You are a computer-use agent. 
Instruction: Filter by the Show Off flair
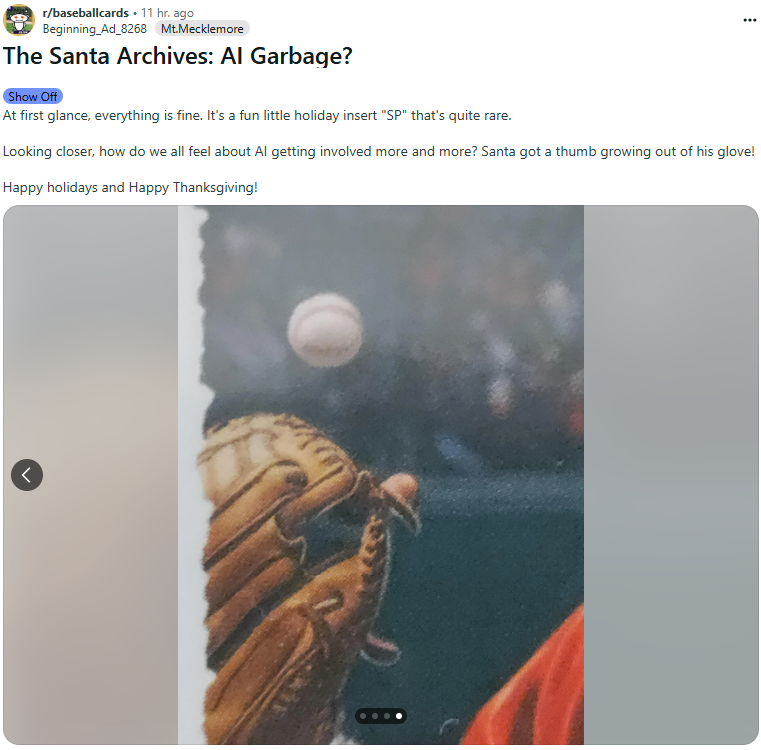[33, 97]
